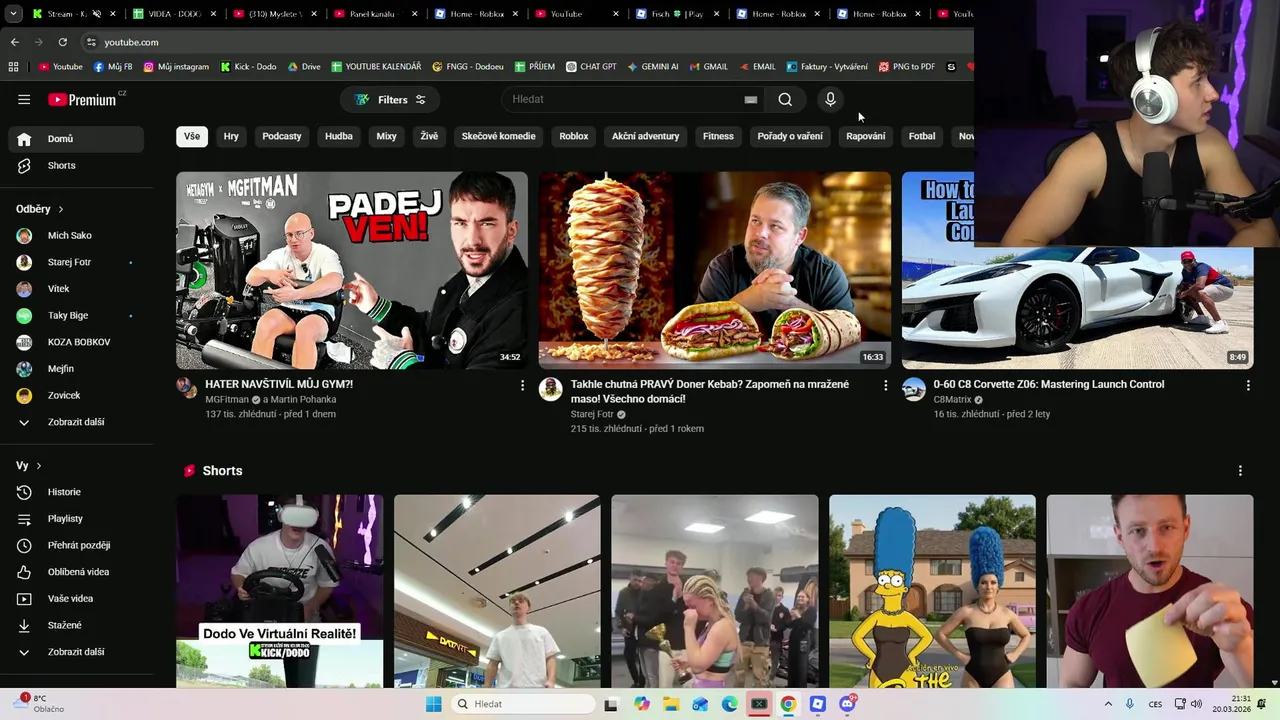This screenshot has height=720, width=1280.
Task: Switch to the Panel kanálu browser tab
Action: (x=375, y=14)
